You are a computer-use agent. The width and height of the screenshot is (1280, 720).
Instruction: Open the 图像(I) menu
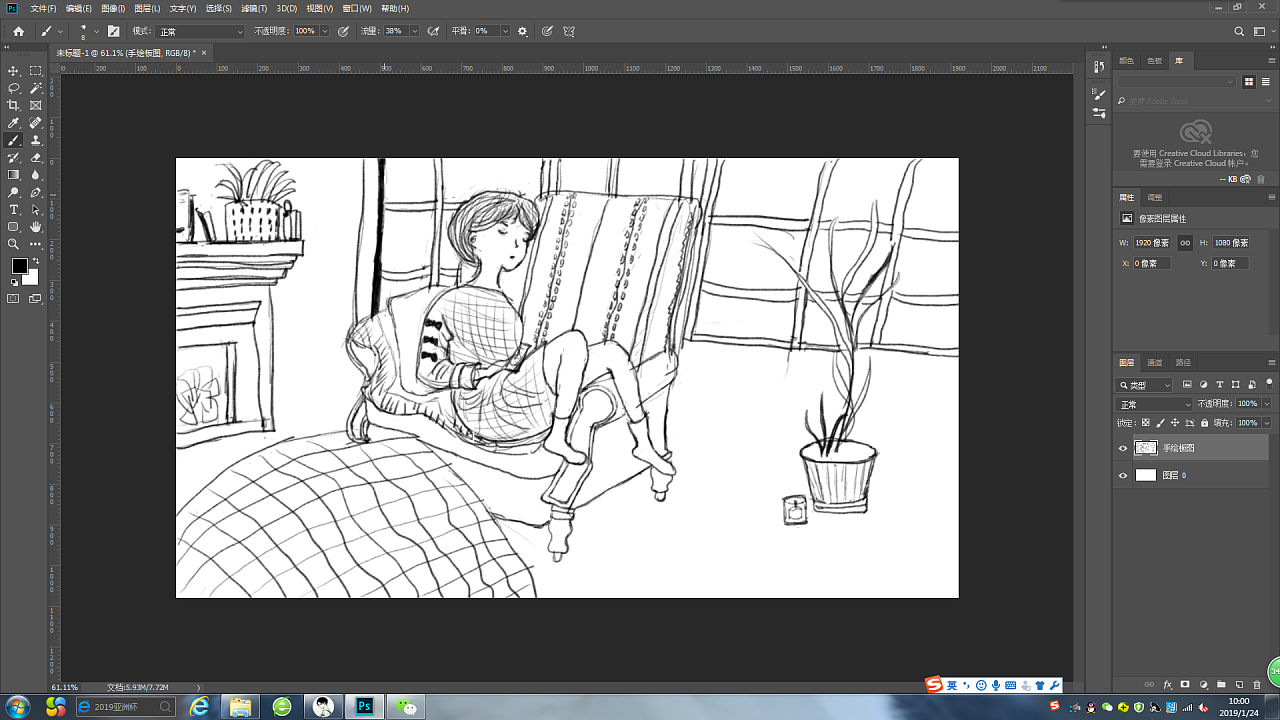112,8
